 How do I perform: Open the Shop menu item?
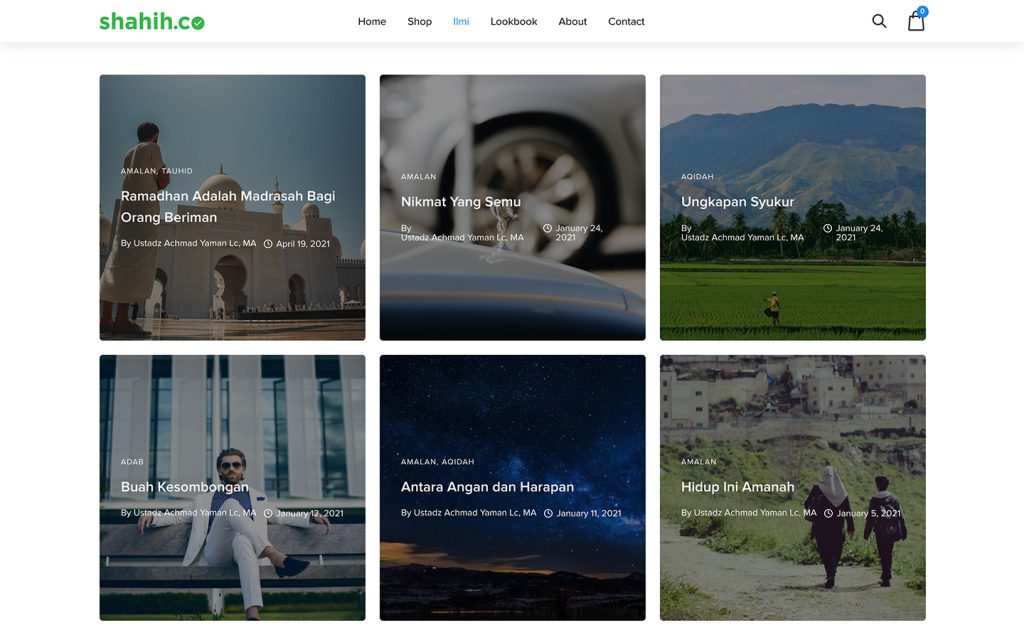tap(420, 21)
